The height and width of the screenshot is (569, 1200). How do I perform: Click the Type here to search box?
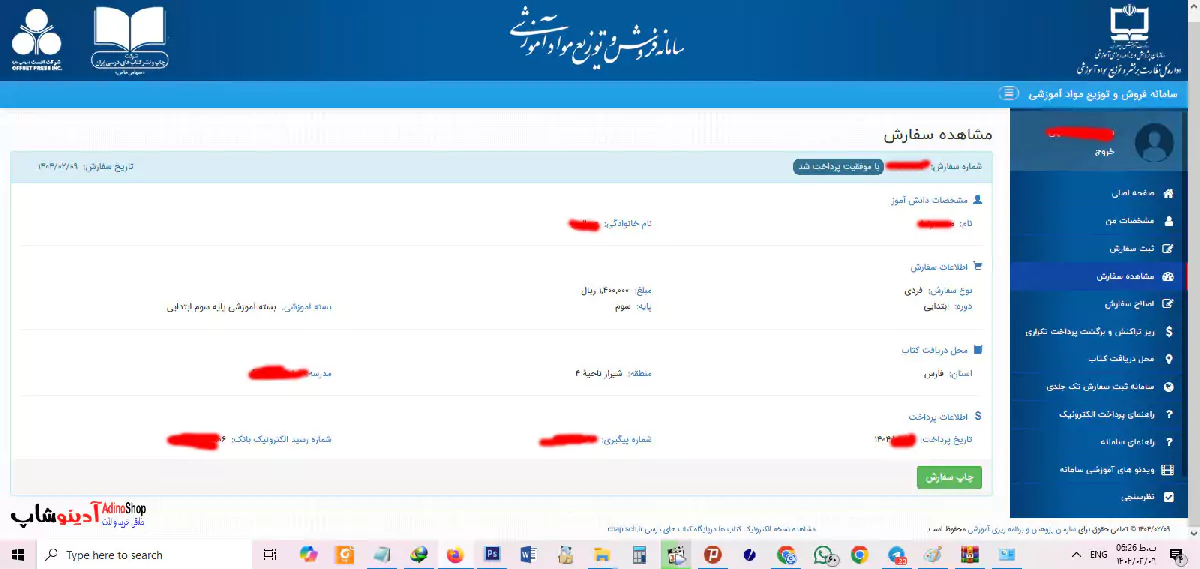point(142,555)
